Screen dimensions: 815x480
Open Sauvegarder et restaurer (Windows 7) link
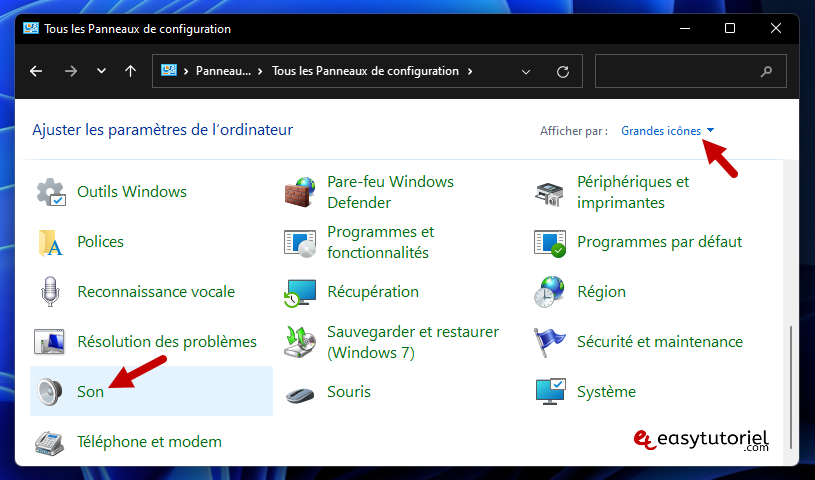tap(413, 342)
